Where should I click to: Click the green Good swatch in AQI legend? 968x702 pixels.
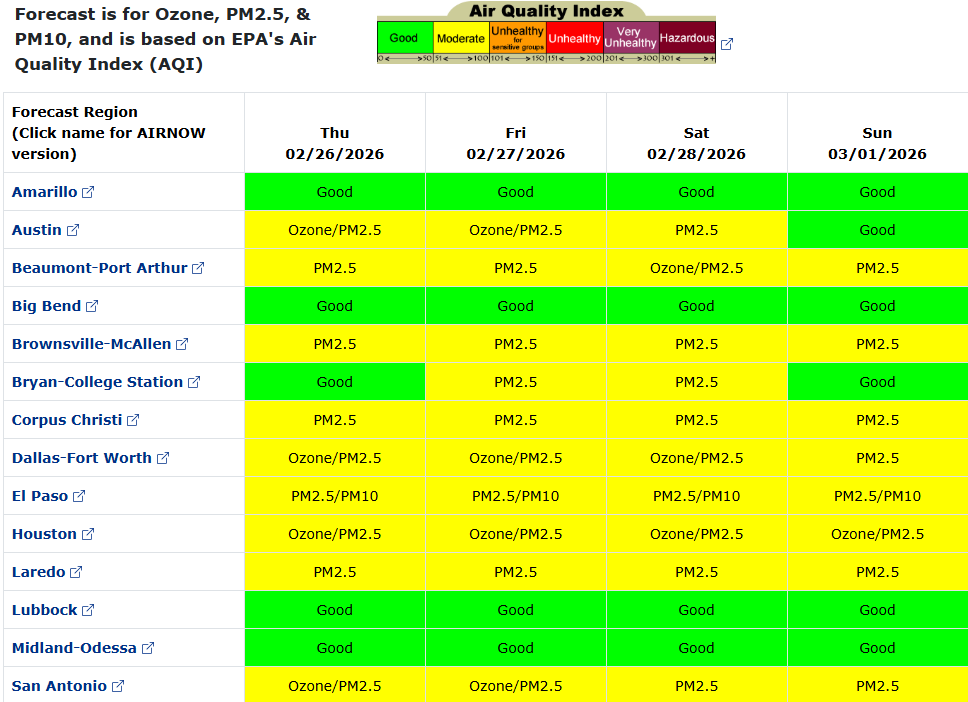tap(404, 38)
